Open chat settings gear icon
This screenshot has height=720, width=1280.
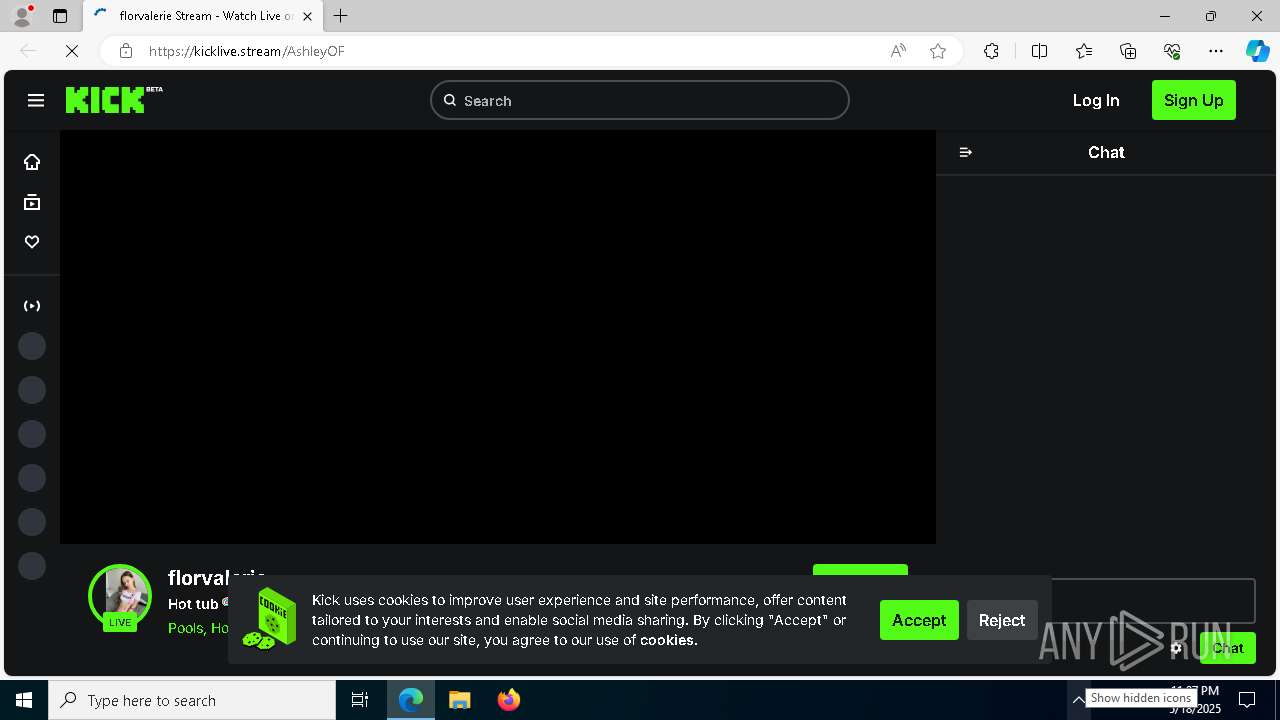coord(1177,648)
